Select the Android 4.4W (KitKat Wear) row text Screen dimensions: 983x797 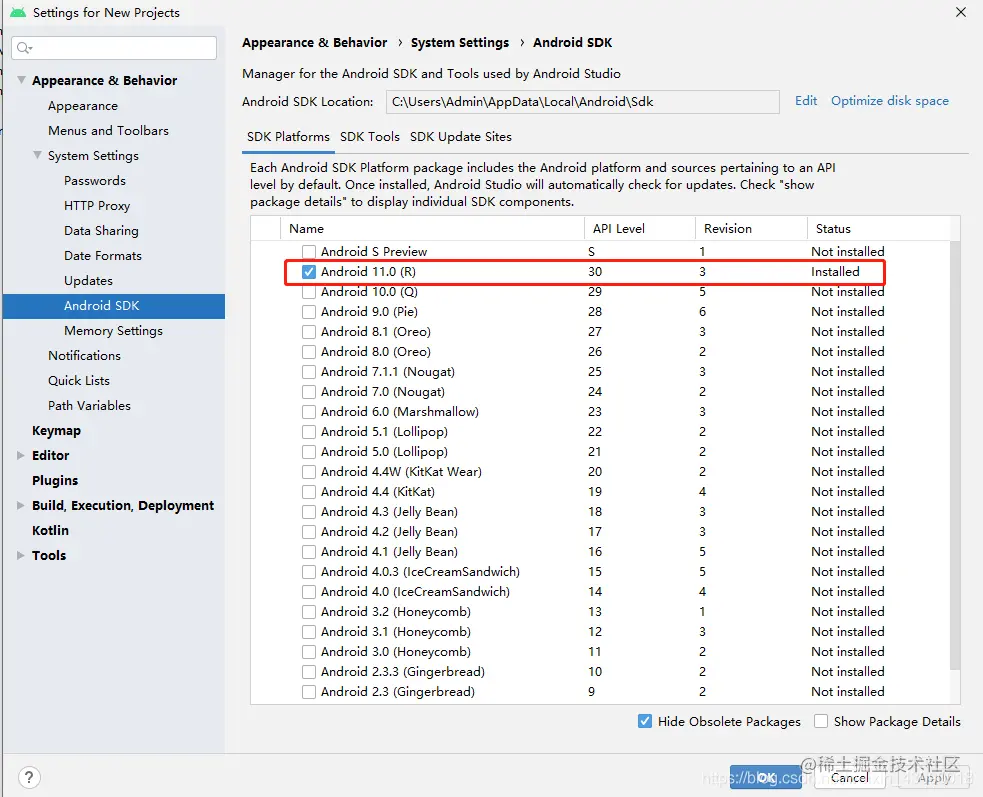pyautogui.click(x=401, y=472)
